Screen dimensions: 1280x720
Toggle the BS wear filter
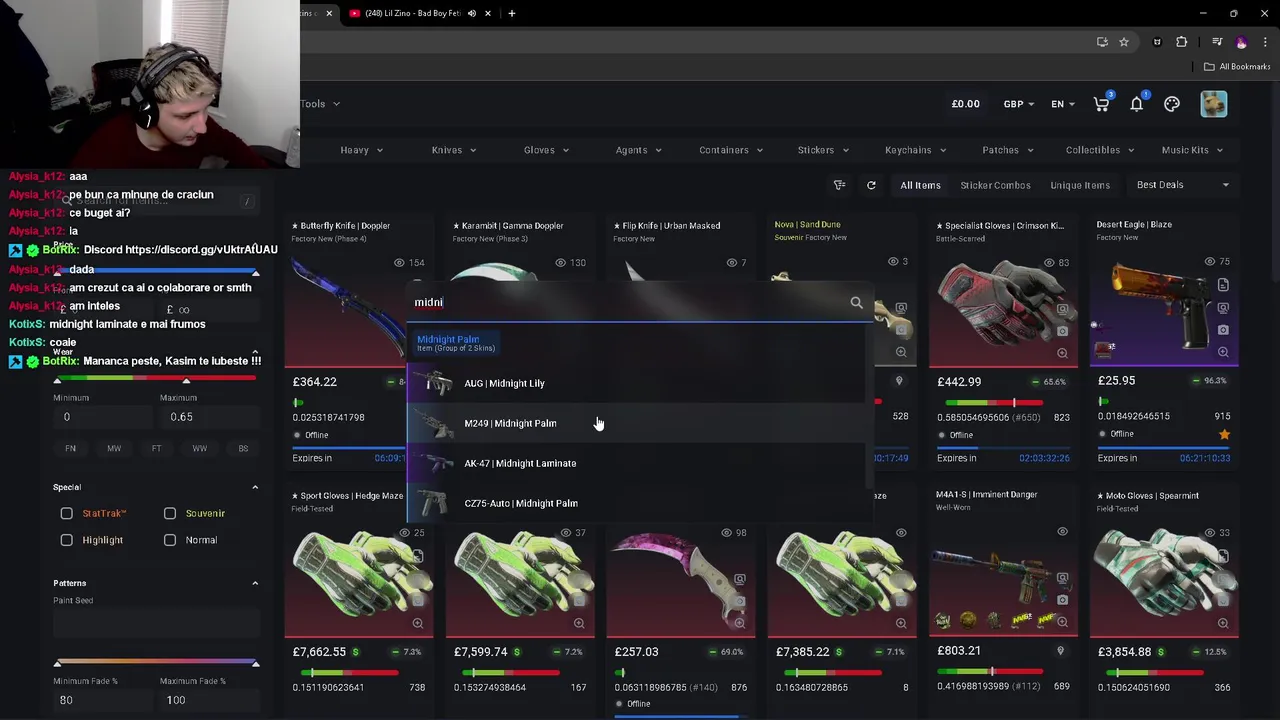coord(243,449)
